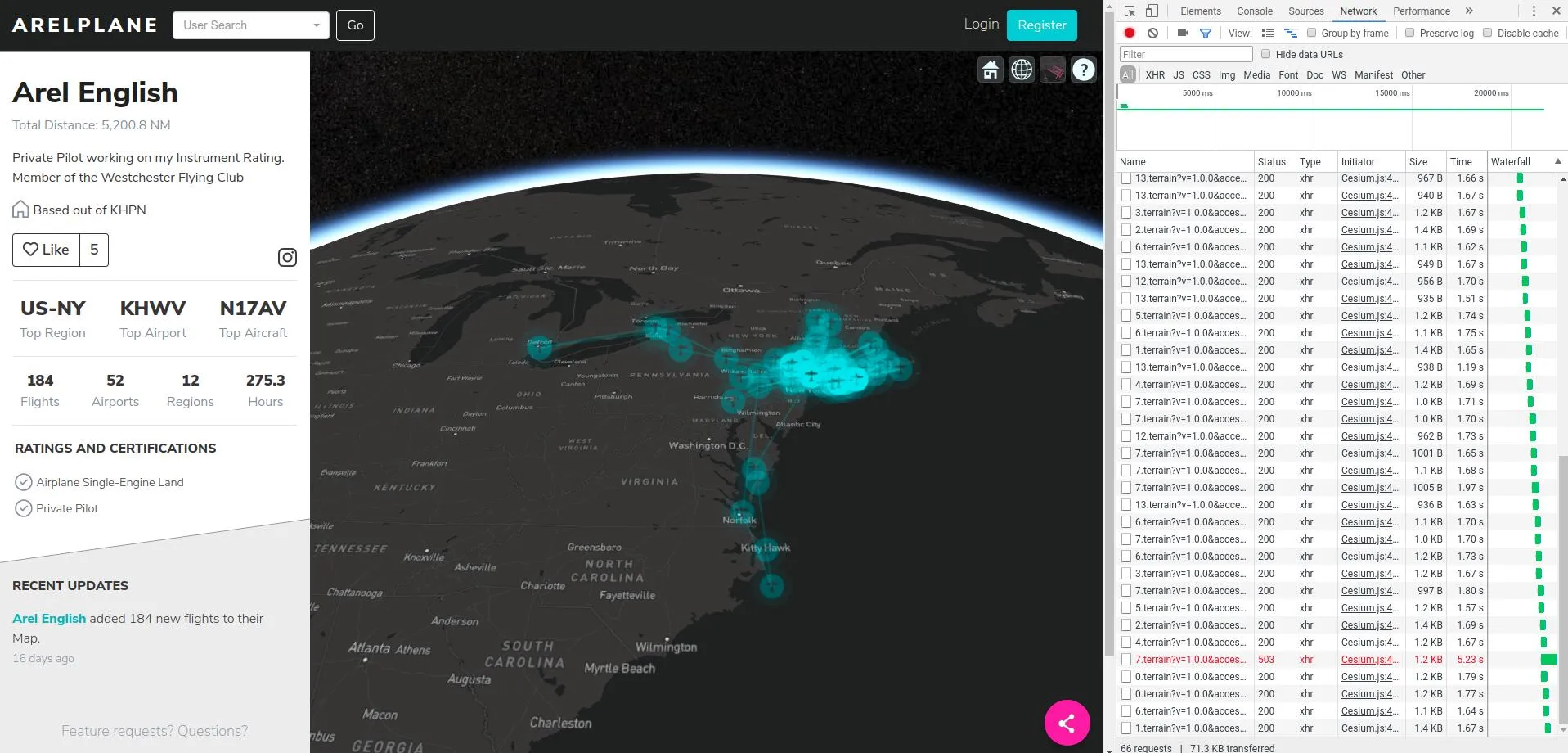1568x753 pixels.
Task: Focus the network Filter text field
Action: tap(1186, 54)
